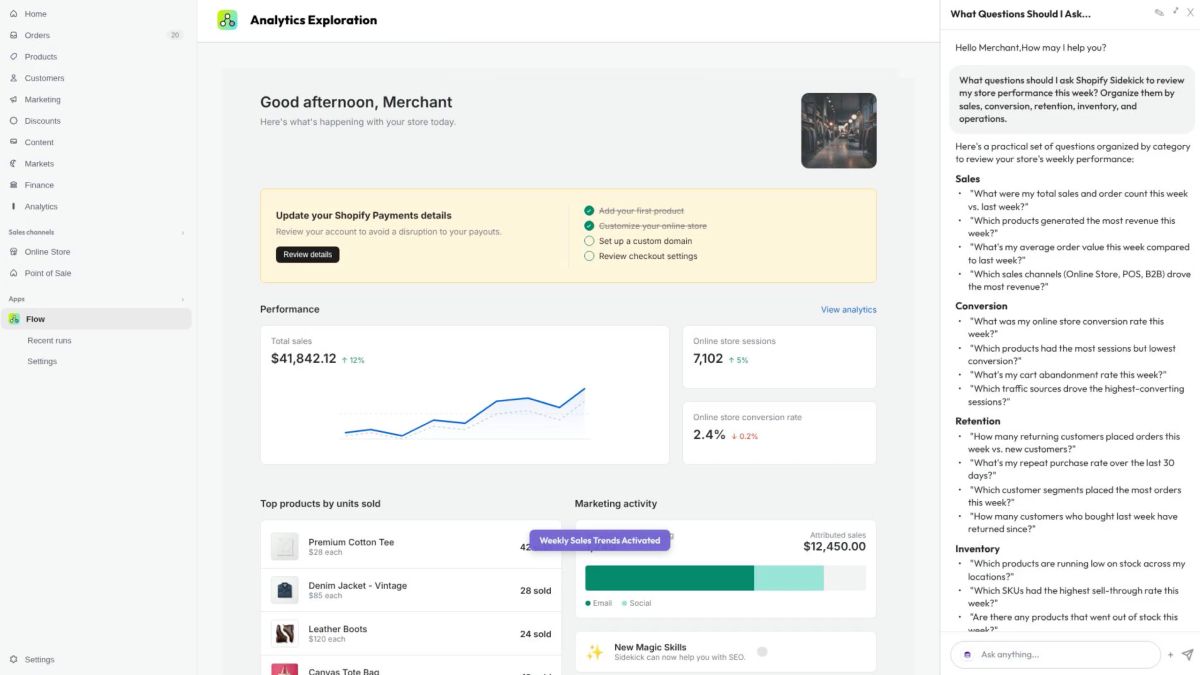Click the '28 sold' Denim Jacket value

tap(535, 590)
